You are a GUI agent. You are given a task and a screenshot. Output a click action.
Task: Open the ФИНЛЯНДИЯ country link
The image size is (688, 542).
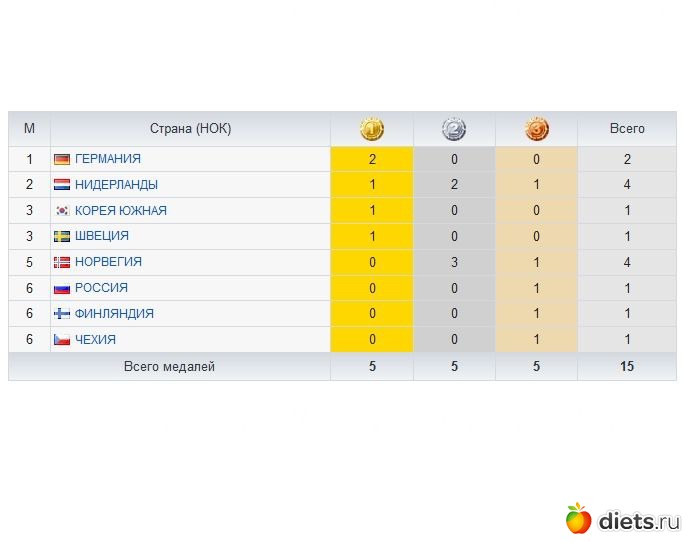coord(114,314)
